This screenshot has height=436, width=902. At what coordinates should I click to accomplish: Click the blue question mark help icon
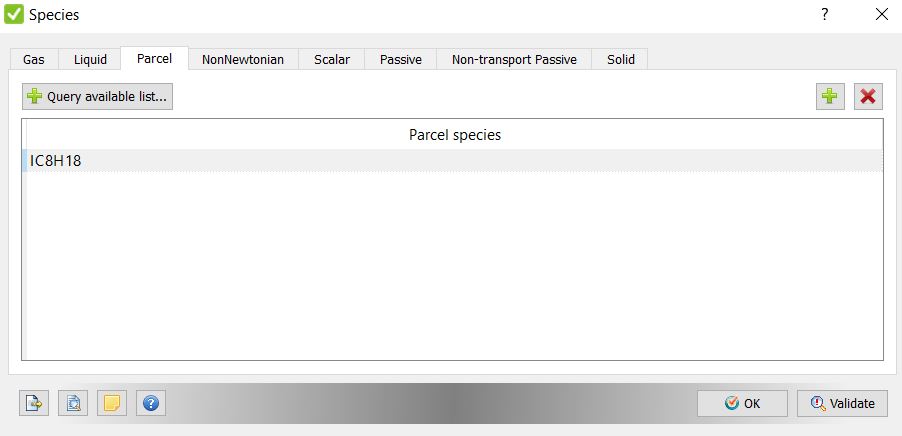pos(151,403)
